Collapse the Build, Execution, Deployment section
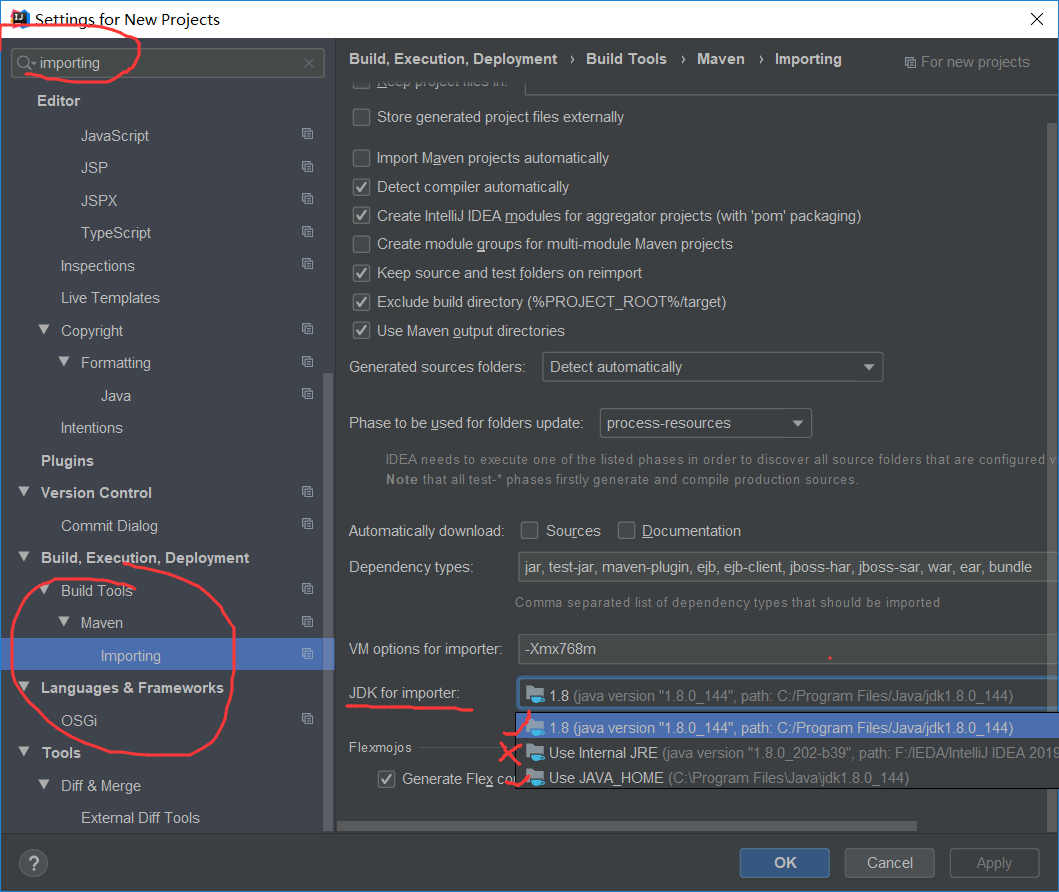 24,557
